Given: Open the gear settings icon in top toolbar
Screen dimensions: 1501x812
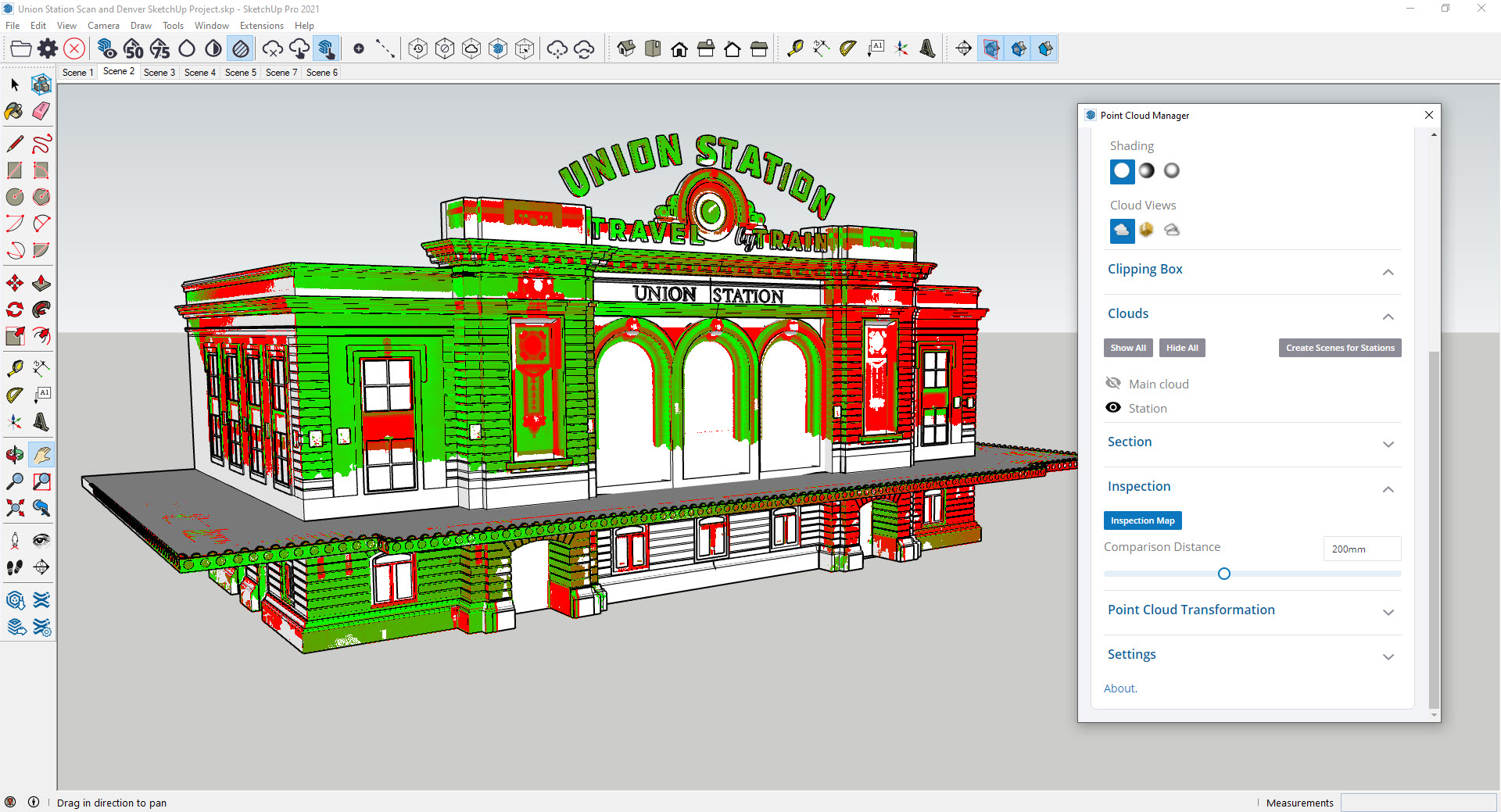Looking at the screenshot, I should coord(48,48).
